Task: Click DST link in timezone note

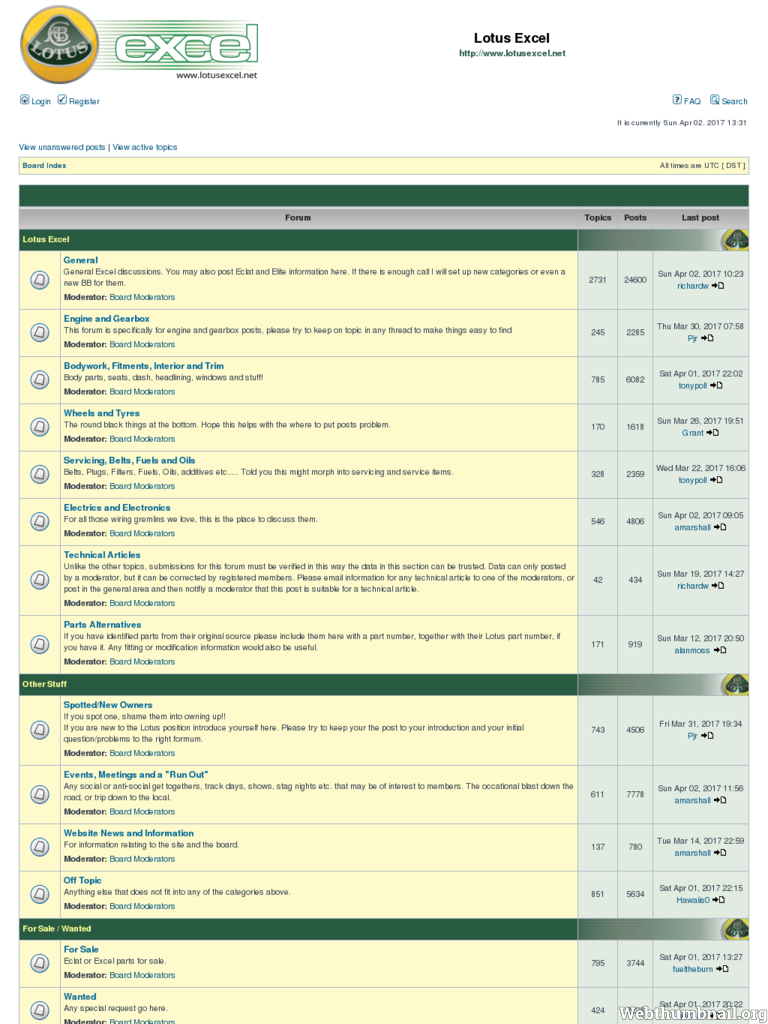Action: (733, 165)
